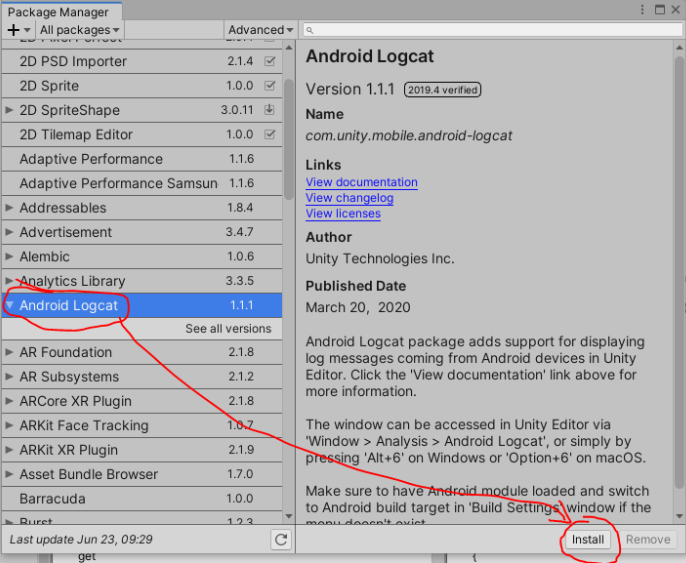Viewport: 686px width, 563px height.
Task: Maximize the Package Manager window
Action: tap(660, 10)
